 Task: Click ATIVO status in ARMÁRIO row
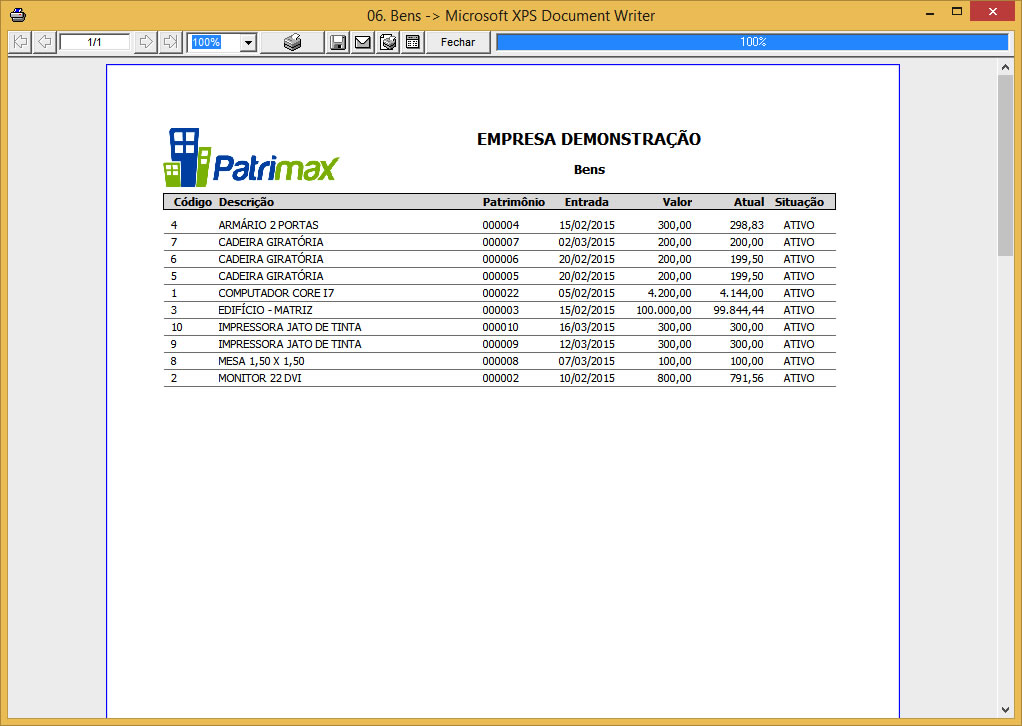click(x=799, y=225)
